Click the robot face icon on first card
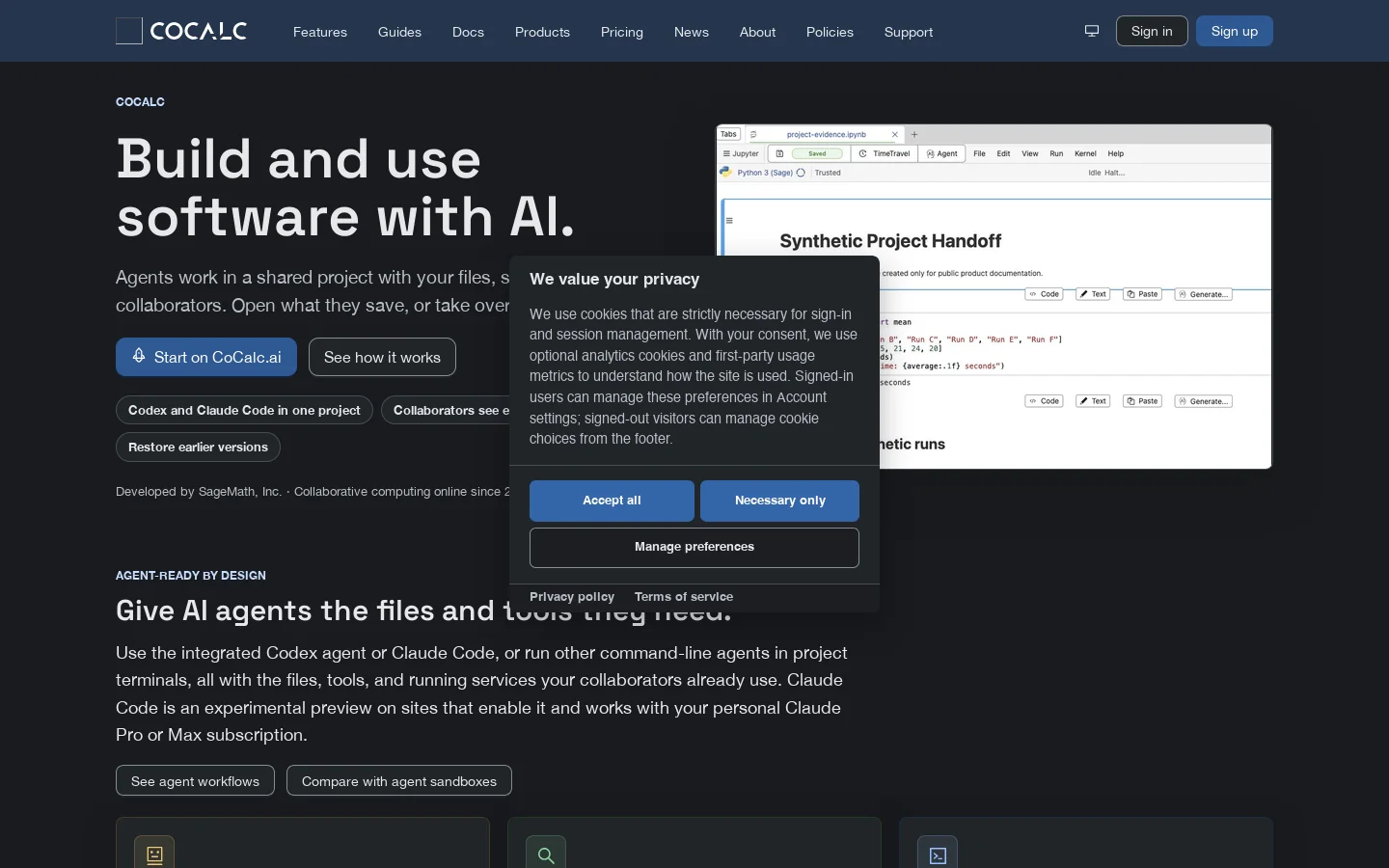This screenshot has width=1389, height=868. [x=154, y=854]
